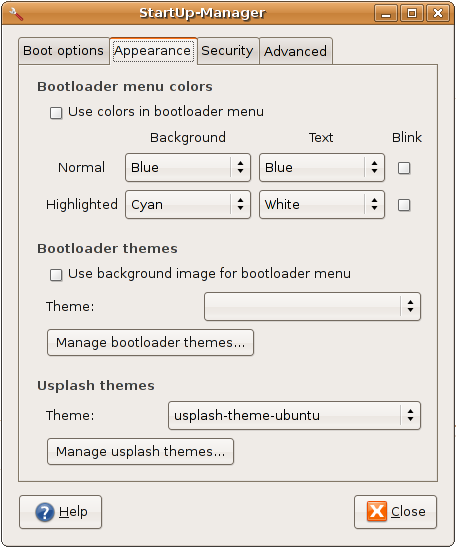This screenshot has width=456, height=548.
Task: Close the window with the title bar X
Action: coord(438,14)
